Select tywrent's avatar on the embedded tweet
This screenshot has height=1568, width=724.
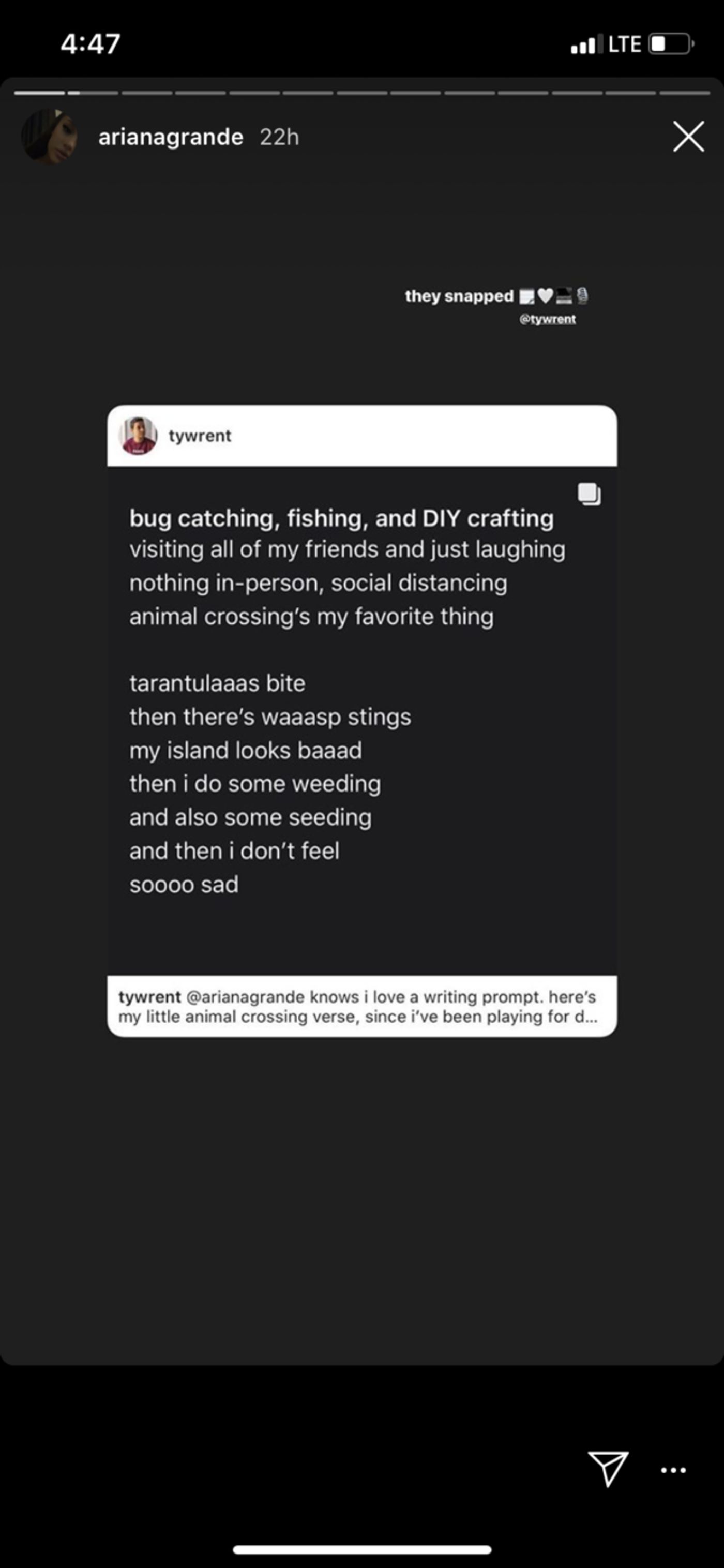click(139, 435)
